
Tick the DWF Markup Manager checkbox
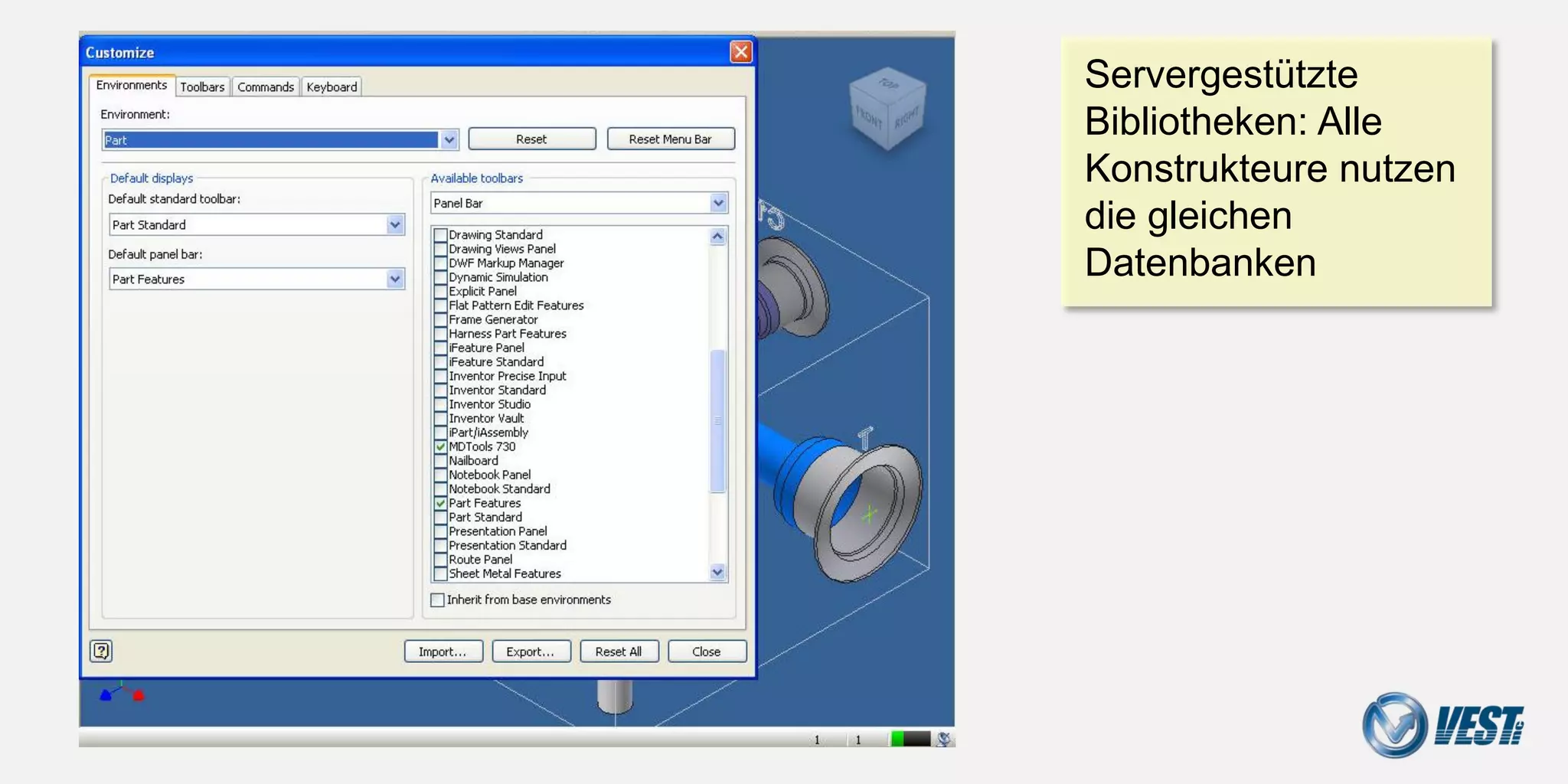(440, 263)
